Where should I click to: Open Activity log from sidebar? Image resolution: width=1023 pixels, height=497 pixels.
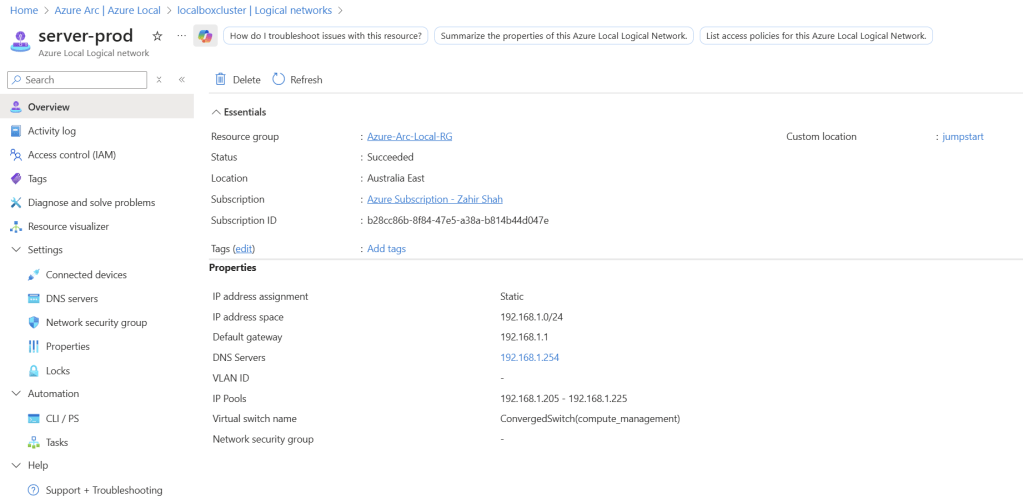[51, 131]
